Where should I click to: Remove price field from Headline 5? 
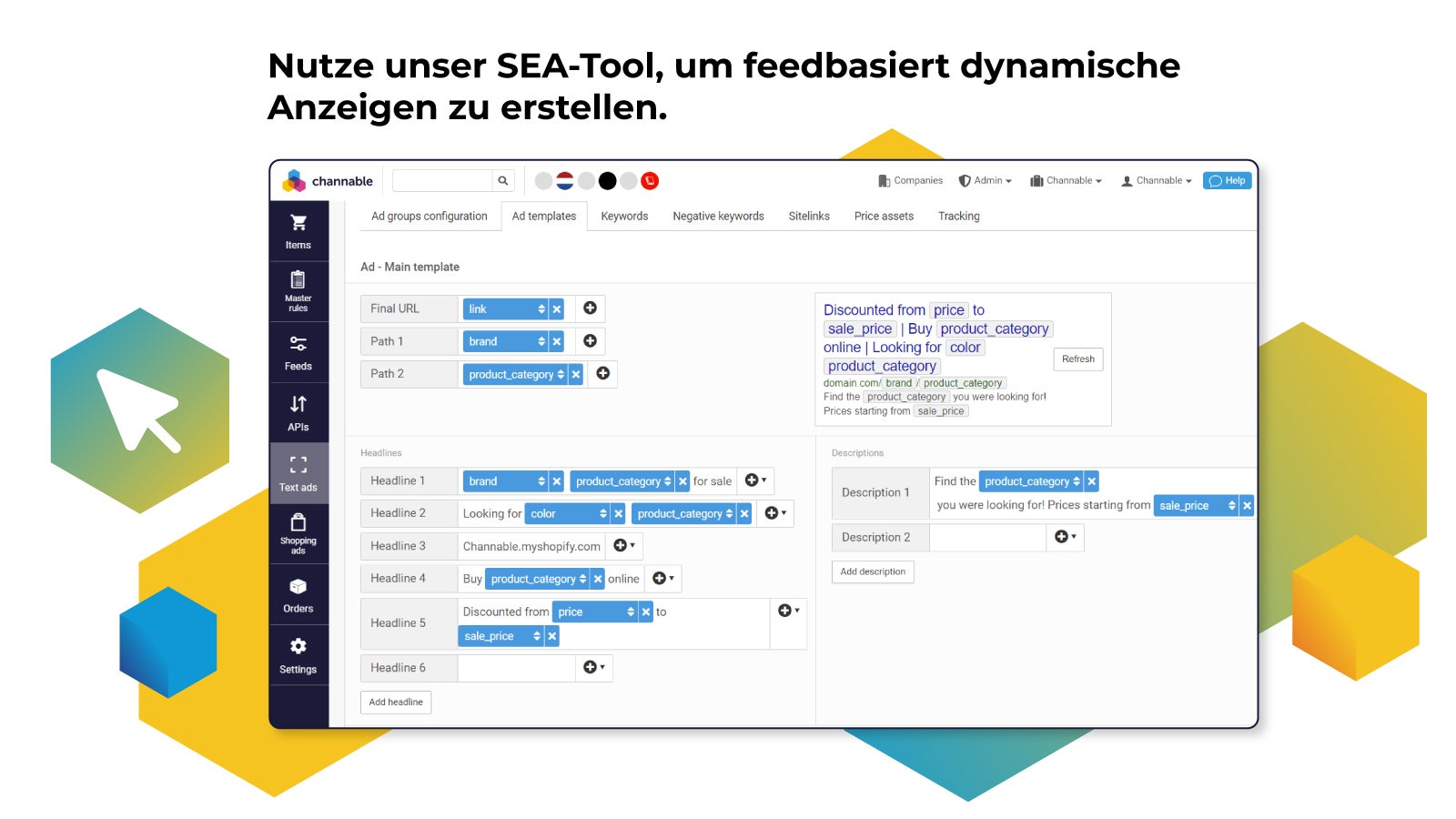pos(646,612)
